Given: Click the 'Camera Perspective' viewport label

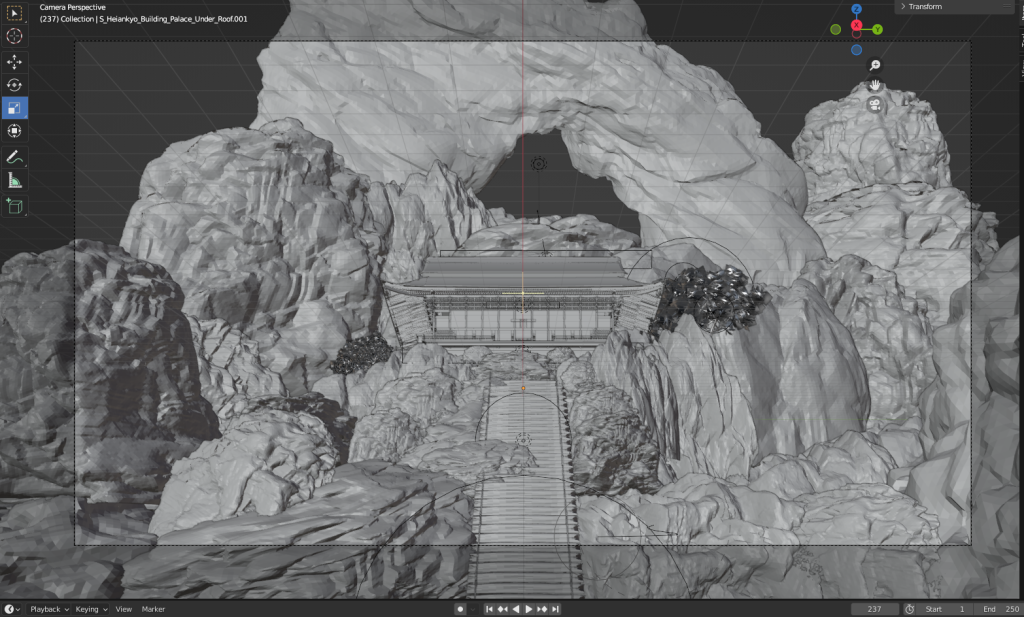Looking at the screenshot, I should pos(72,7).
